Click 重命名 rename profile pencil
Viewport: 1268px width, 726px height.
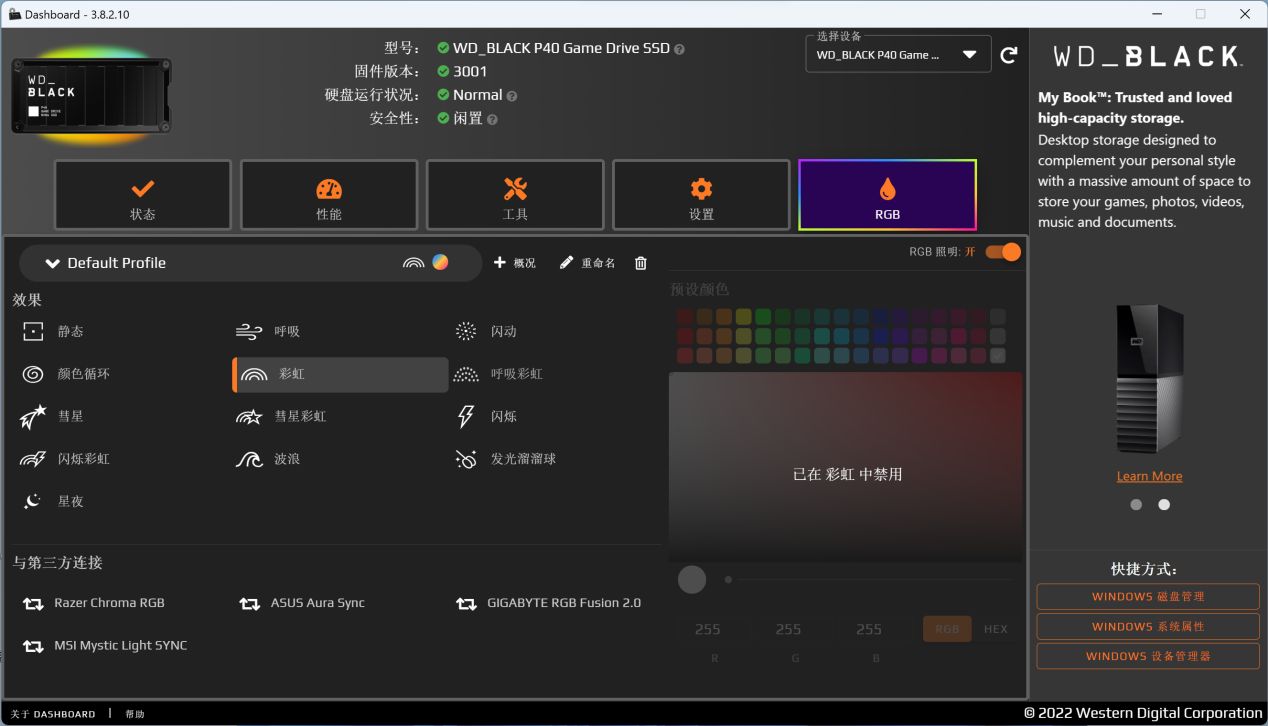point(588,263)
